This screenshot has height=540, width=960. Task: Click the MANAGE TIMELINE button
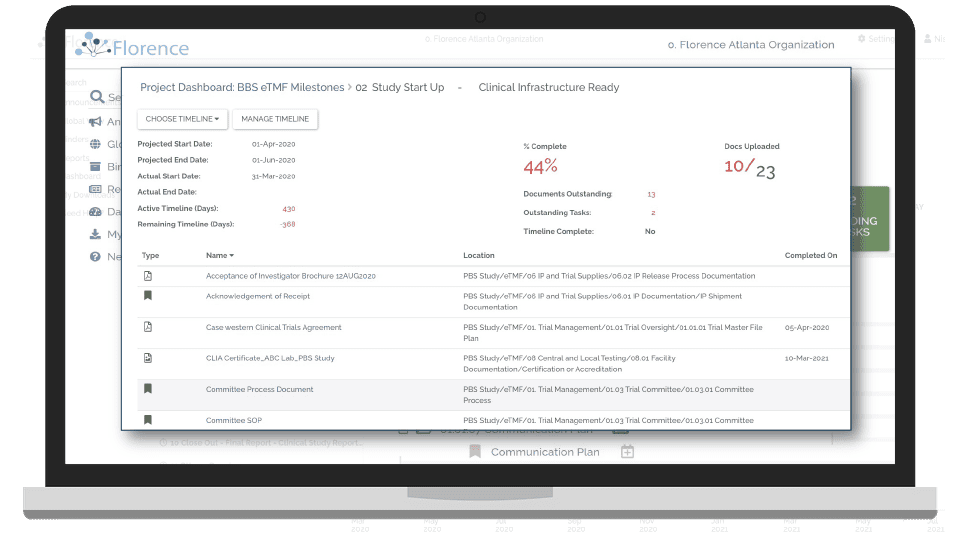pyautogui.click(x=275, y=119)
